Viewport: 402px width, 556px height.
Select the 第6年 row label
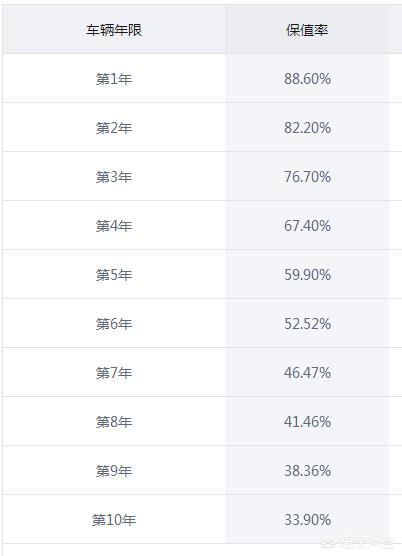114,324
